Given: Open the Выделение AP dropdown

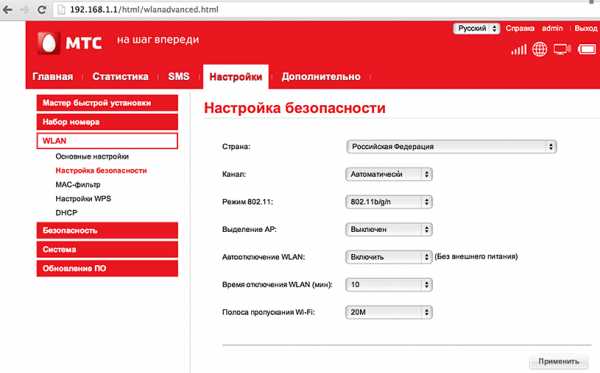Looking at the screenshot, I should tap(389, 229).
